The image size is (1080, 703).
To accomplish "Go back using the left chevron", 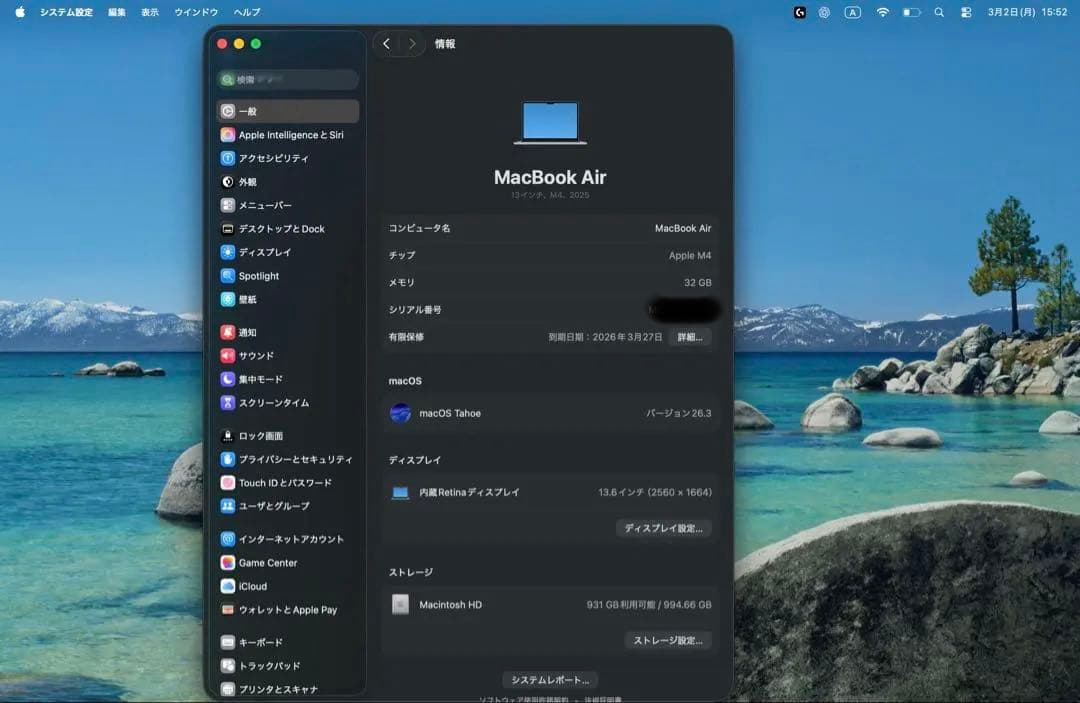I will pyautogui.click(x=387, y=44).
